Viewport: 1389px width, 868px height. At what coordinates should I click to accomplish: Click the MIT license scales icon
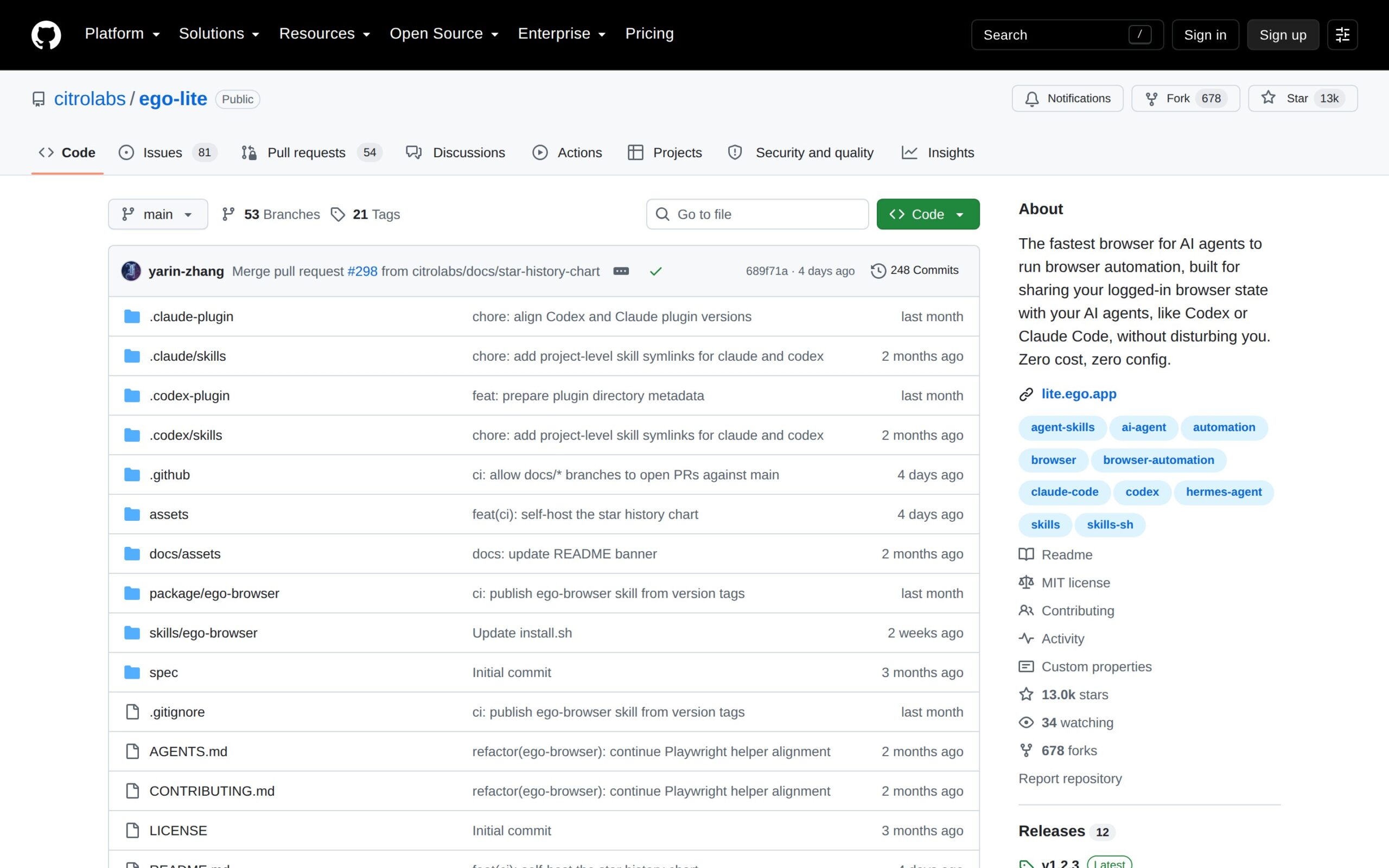(1026, 583)
